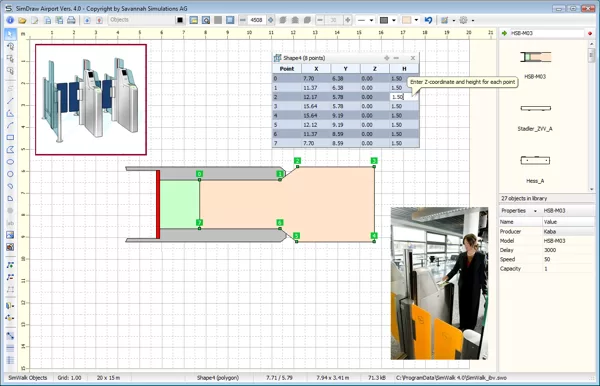Select X value 7.70 of point 0
Screen dimensions: 600x386
(308, 78)
